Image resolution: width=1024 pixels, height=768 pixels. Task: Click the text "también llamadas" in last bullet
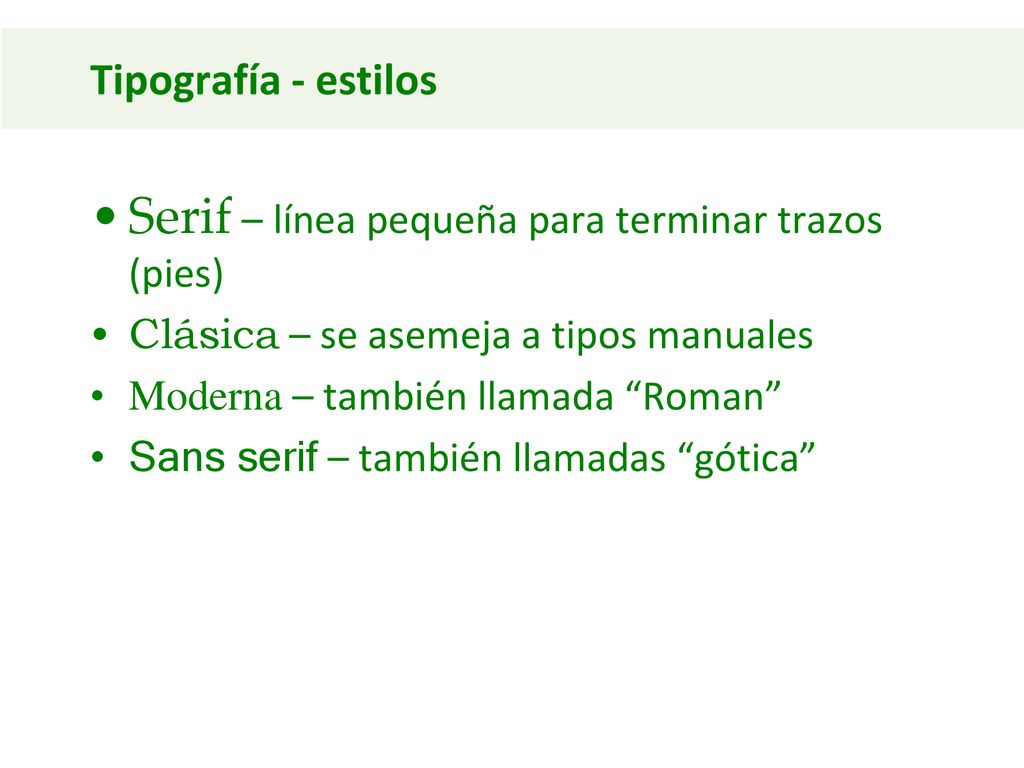coord(512,457)
